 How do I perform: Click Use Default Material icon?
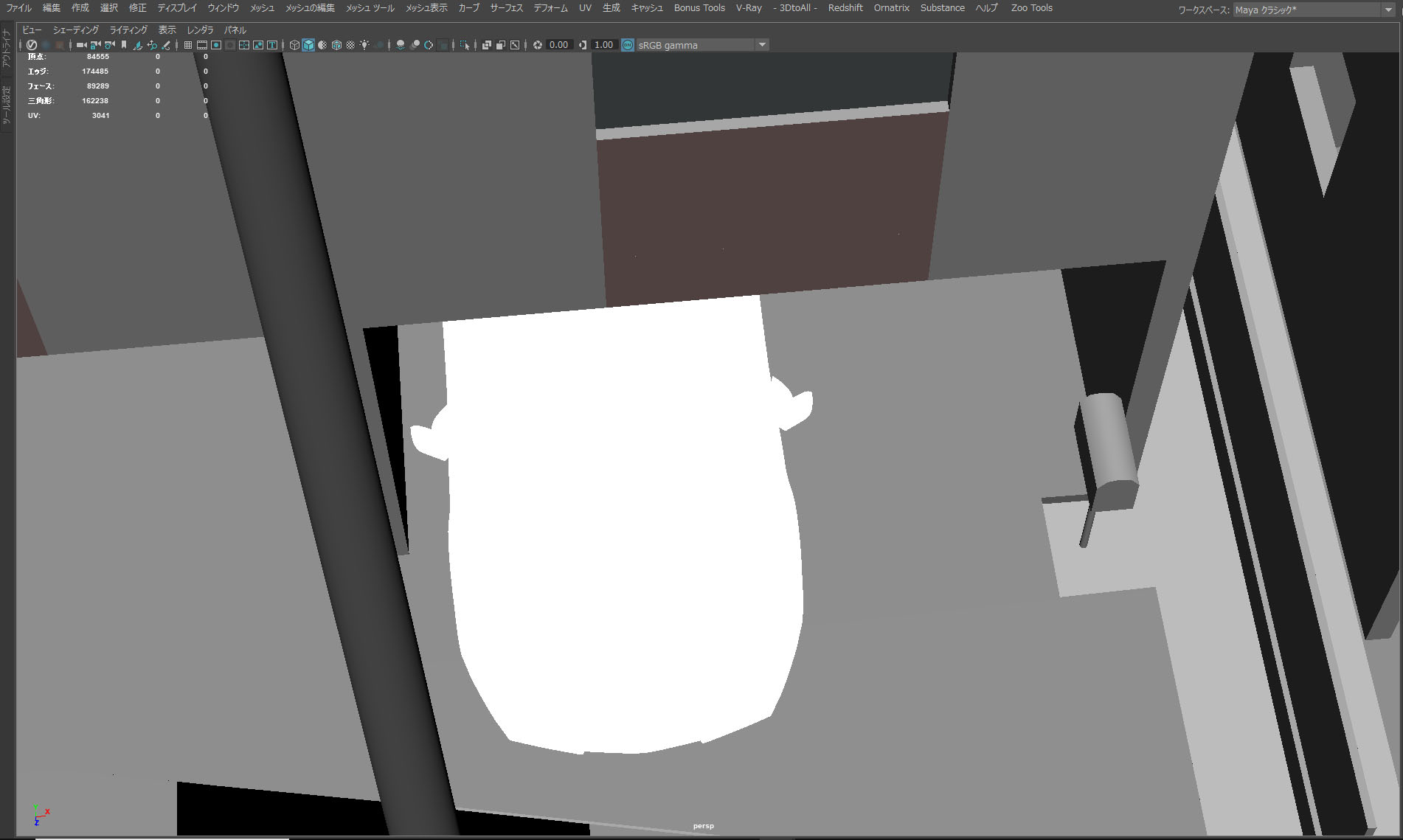(322, 45)
